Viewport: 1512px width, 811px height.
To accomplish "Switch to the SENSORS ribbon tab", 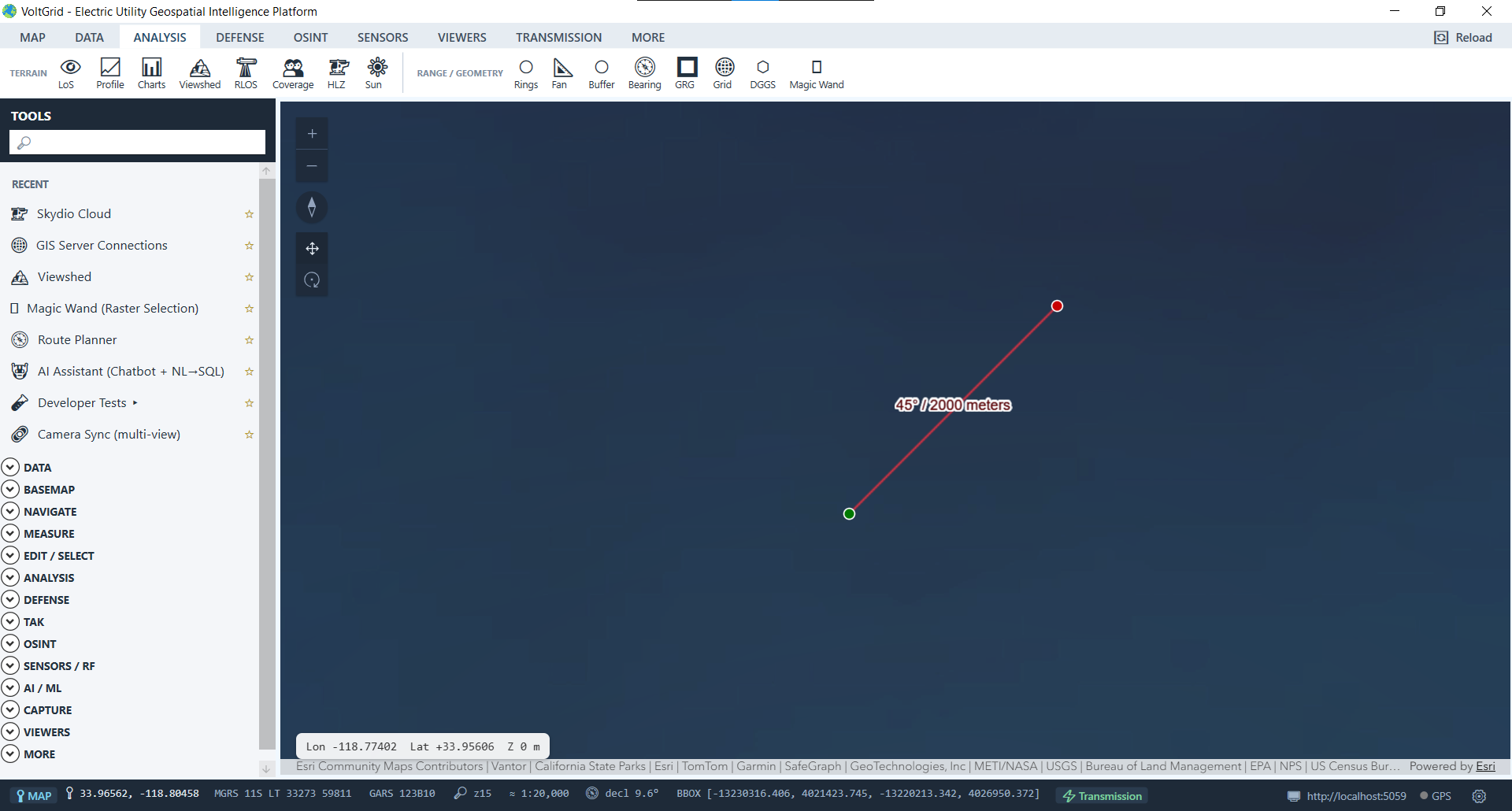I will coord(383,37).
